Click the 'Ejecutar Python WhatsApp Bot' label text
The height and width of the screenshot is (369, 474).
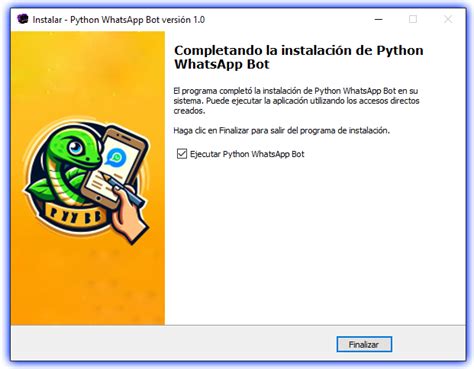click(x=247, y=154)
